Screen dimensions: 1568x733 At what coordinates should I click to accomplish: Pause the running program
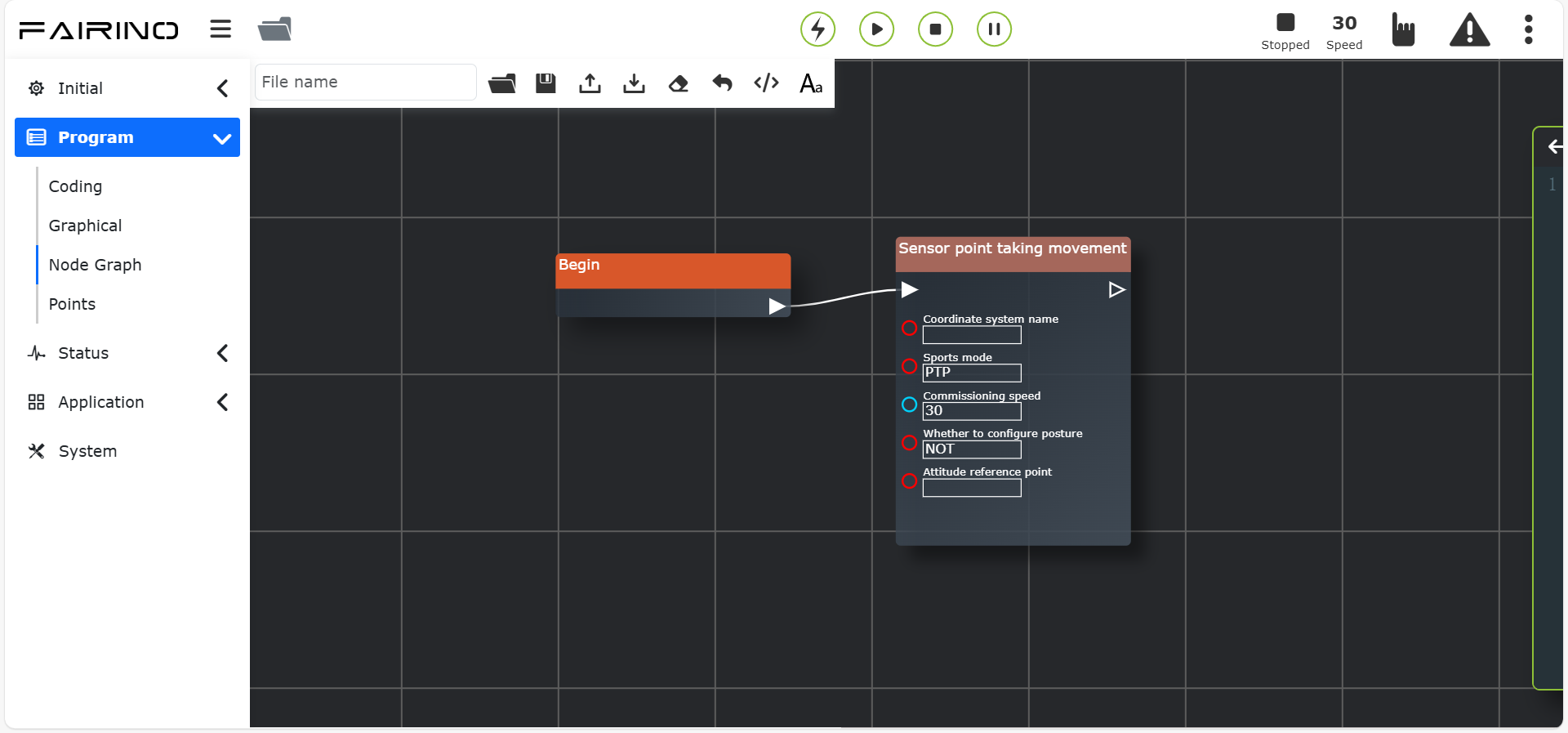coord(994,29)
